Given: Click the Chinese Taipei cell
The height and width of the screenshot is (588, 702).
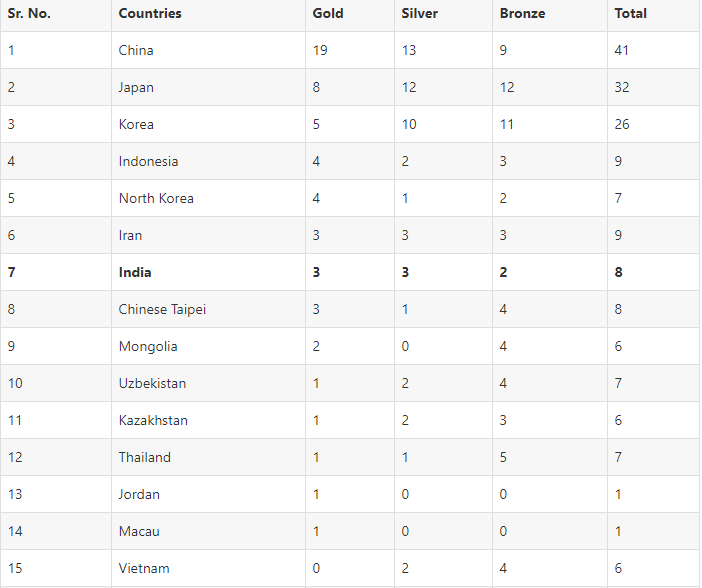Looking at the screenshot, I should 162,309.
